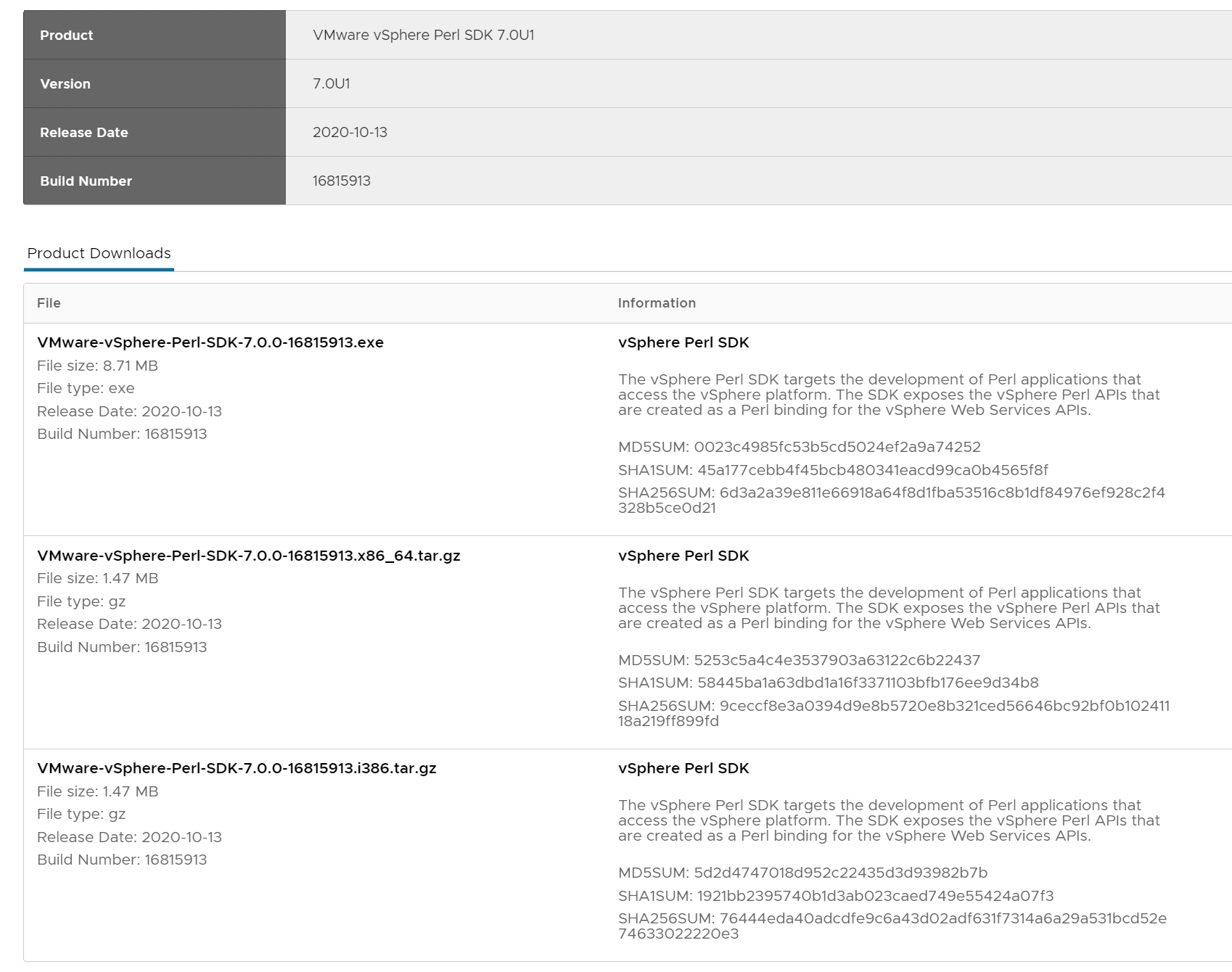
Task: Click the Information column header
Action: [657, 303]
